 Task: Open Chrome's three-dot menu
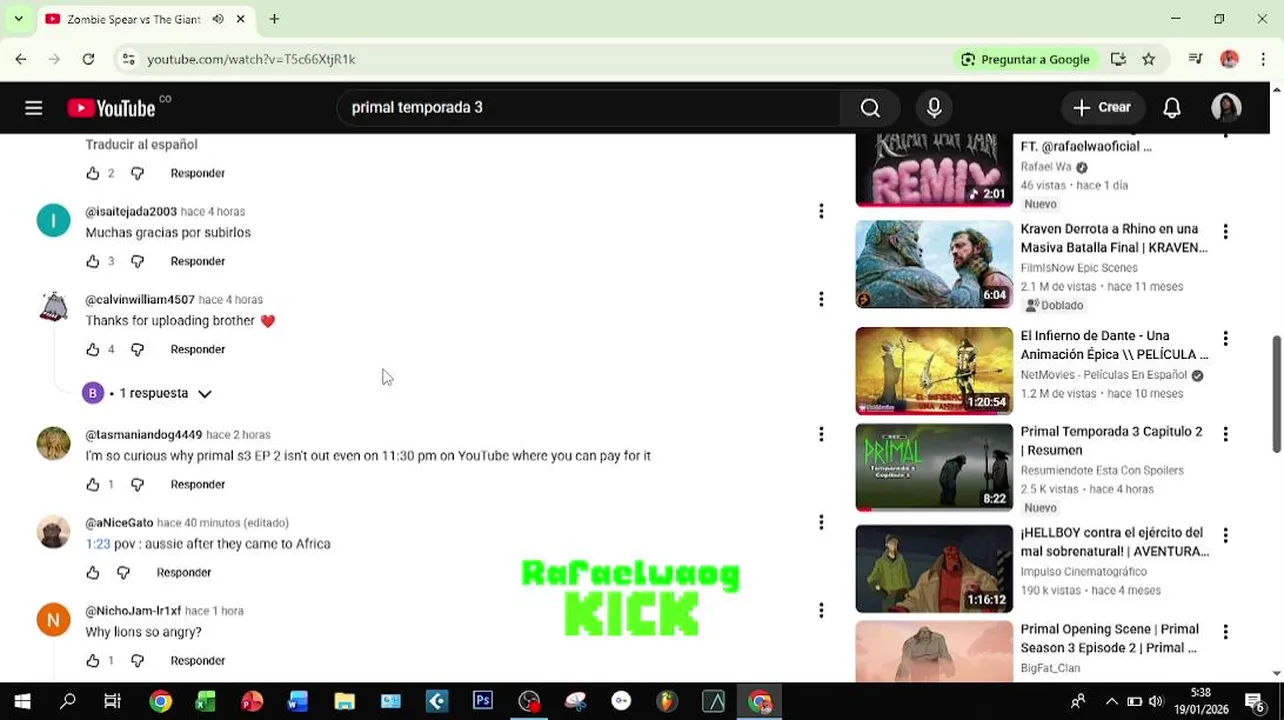(1262, 59)
